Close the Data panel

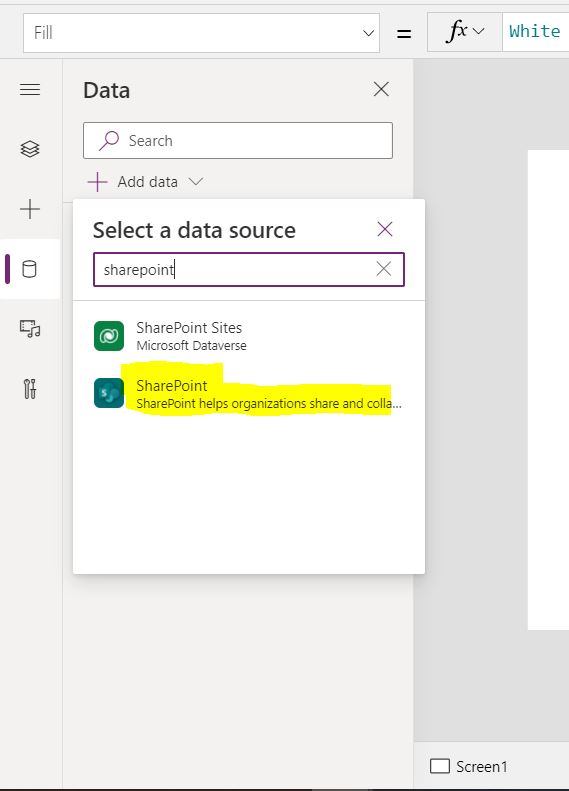pyautogui.click(x=381, y=89)
